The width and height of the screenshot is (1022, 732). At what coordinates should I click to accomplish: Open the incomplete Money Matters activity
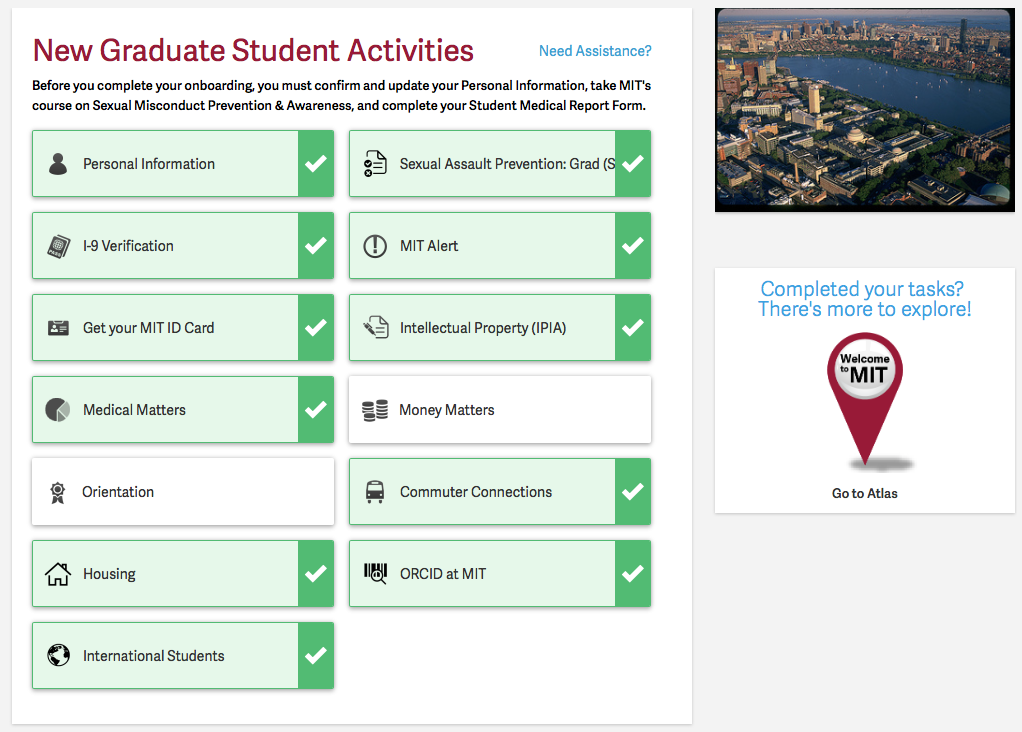500,409
